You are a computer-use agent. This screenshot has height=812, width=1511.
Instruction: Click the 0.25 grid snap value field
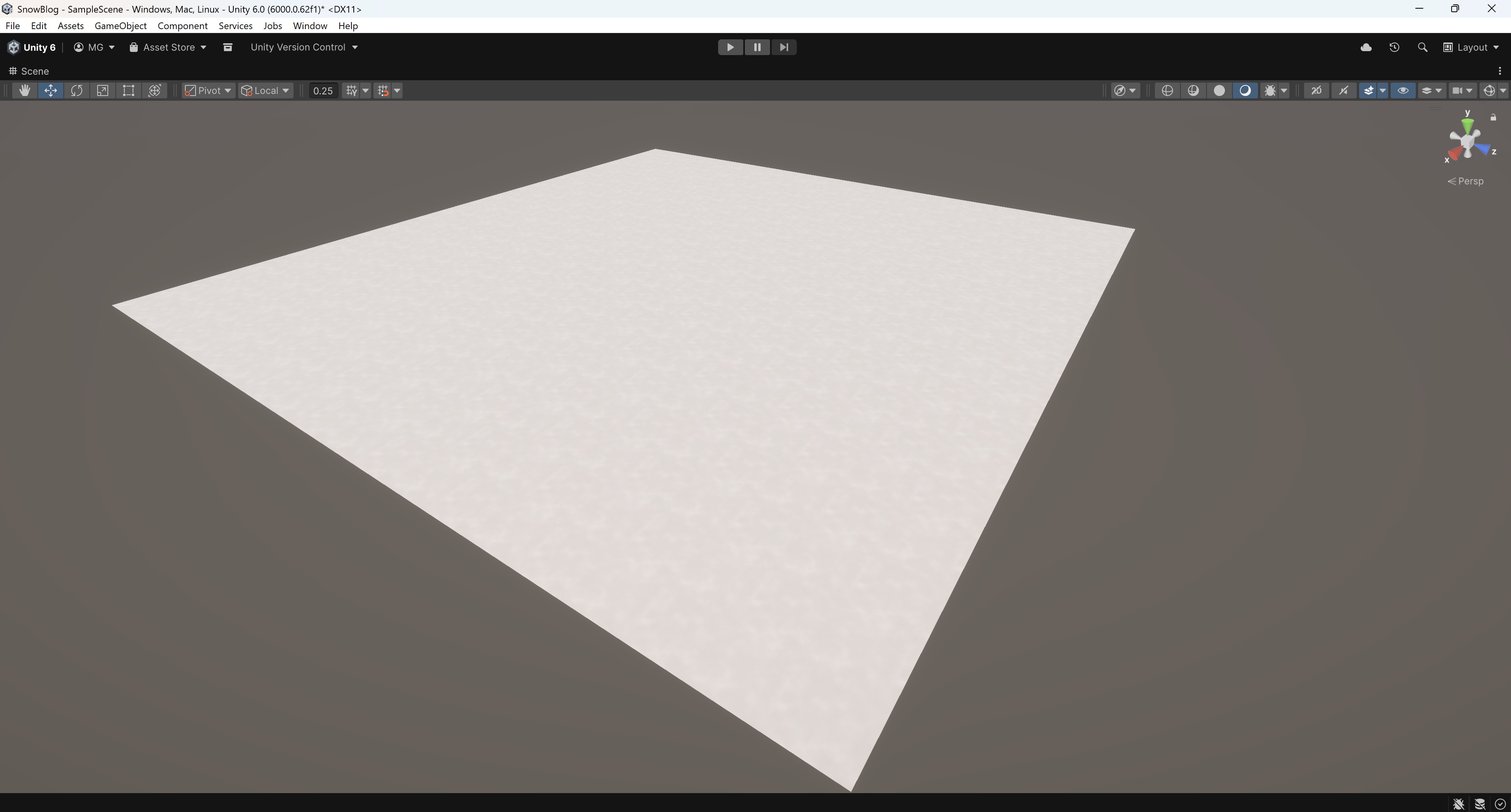pyautogui.click(x=323, y=90)
